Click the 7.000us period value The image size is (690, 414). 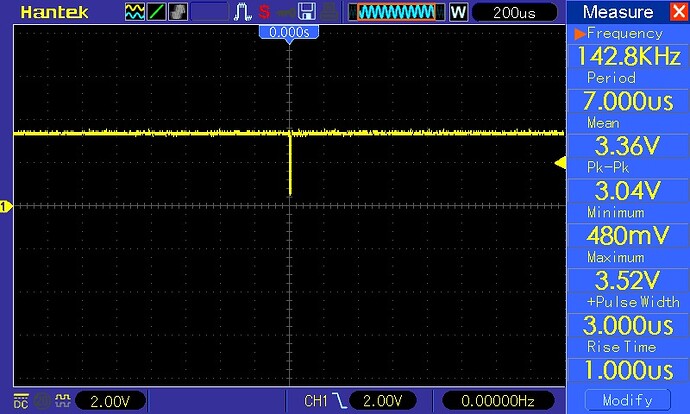pos(628,101)
